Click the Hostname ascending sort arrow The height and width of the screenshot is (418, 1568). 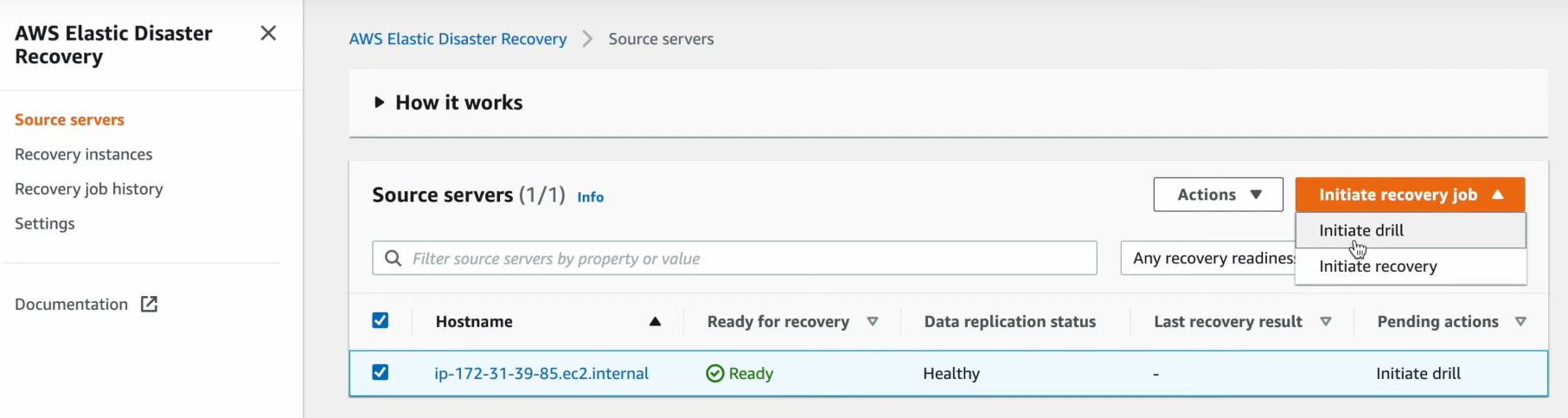tap(655, 322)
